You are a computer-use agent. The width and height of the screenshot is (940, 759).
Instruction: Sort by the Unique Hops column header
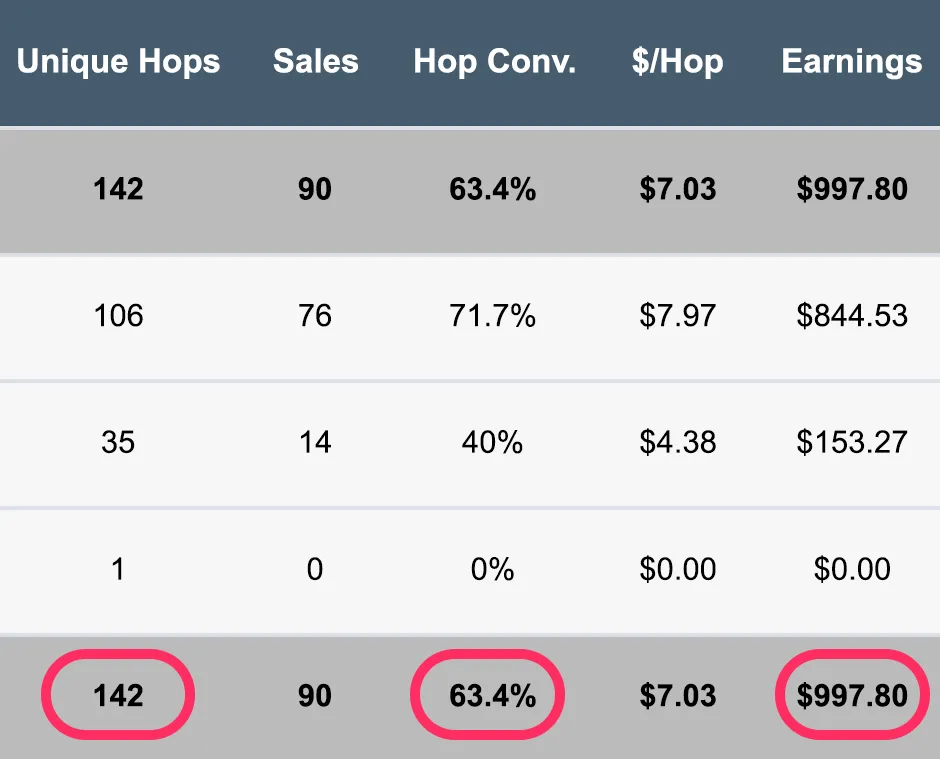tap(118, 62)
